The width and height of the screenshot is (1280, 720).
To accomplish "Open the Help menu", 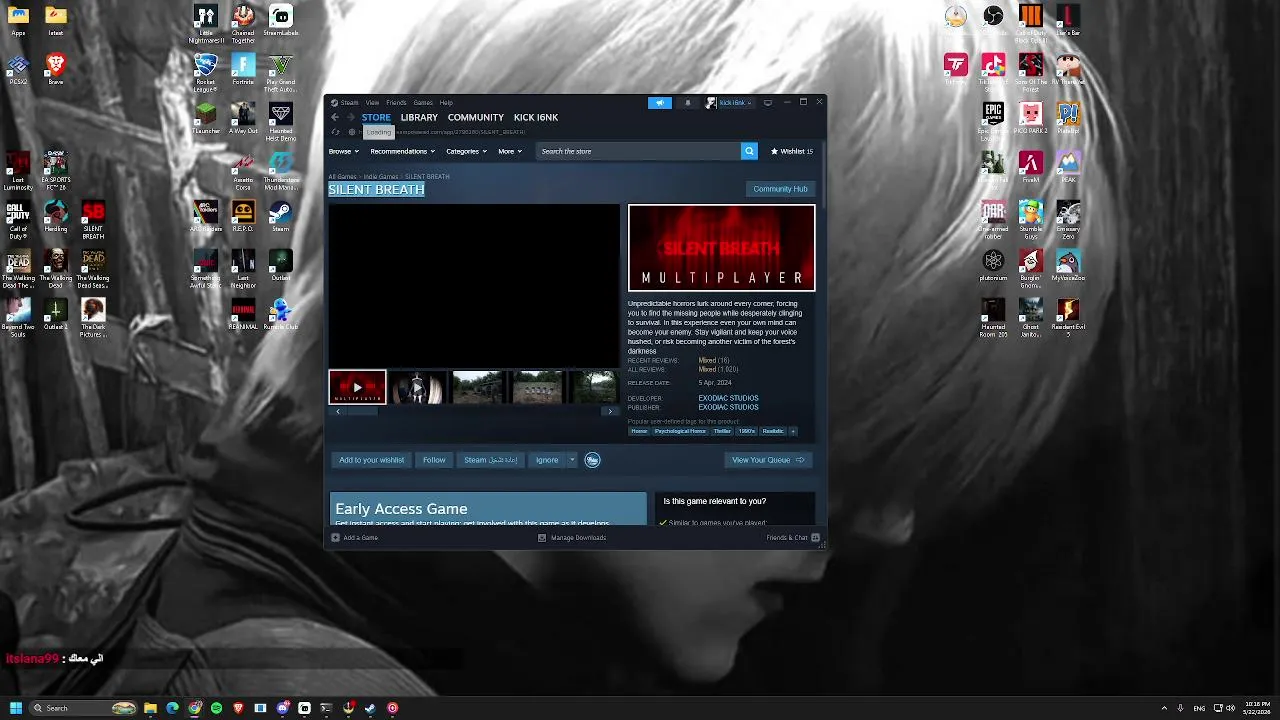I will [x=446, y=102].
